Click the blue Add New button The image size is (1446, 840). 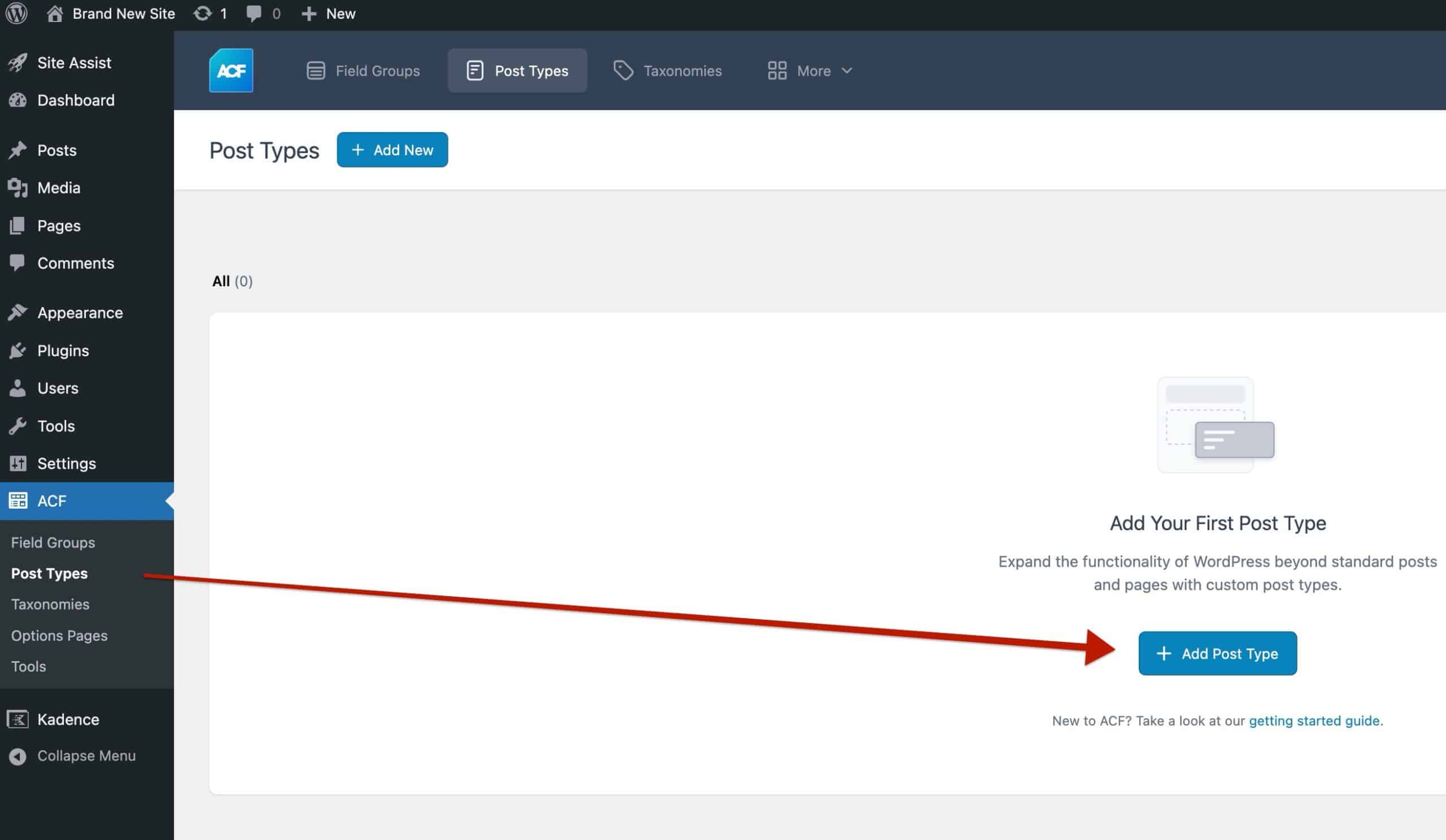[392, 150]
